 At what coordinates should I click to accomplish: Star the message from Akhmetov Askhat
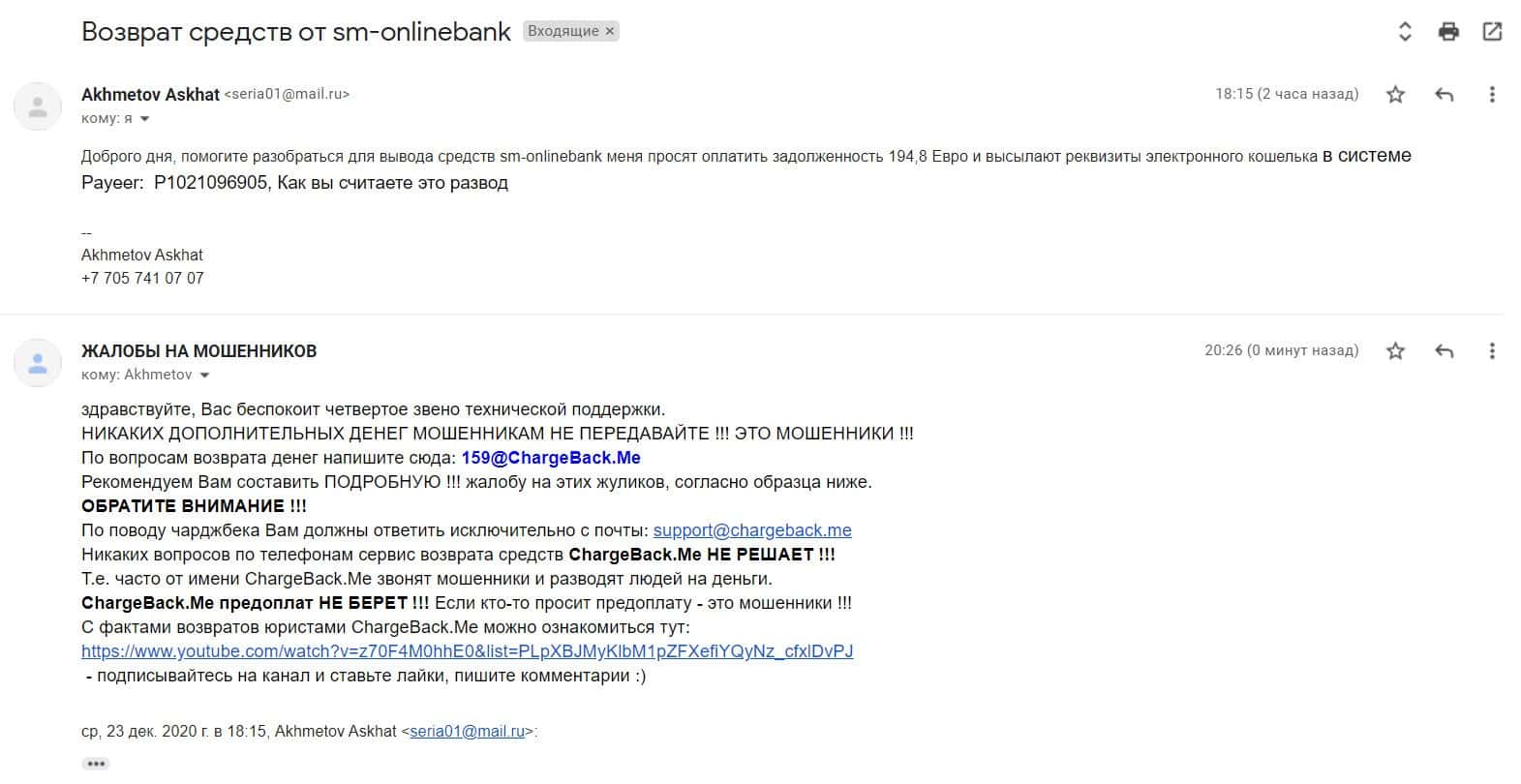(x=1395, y=94)
